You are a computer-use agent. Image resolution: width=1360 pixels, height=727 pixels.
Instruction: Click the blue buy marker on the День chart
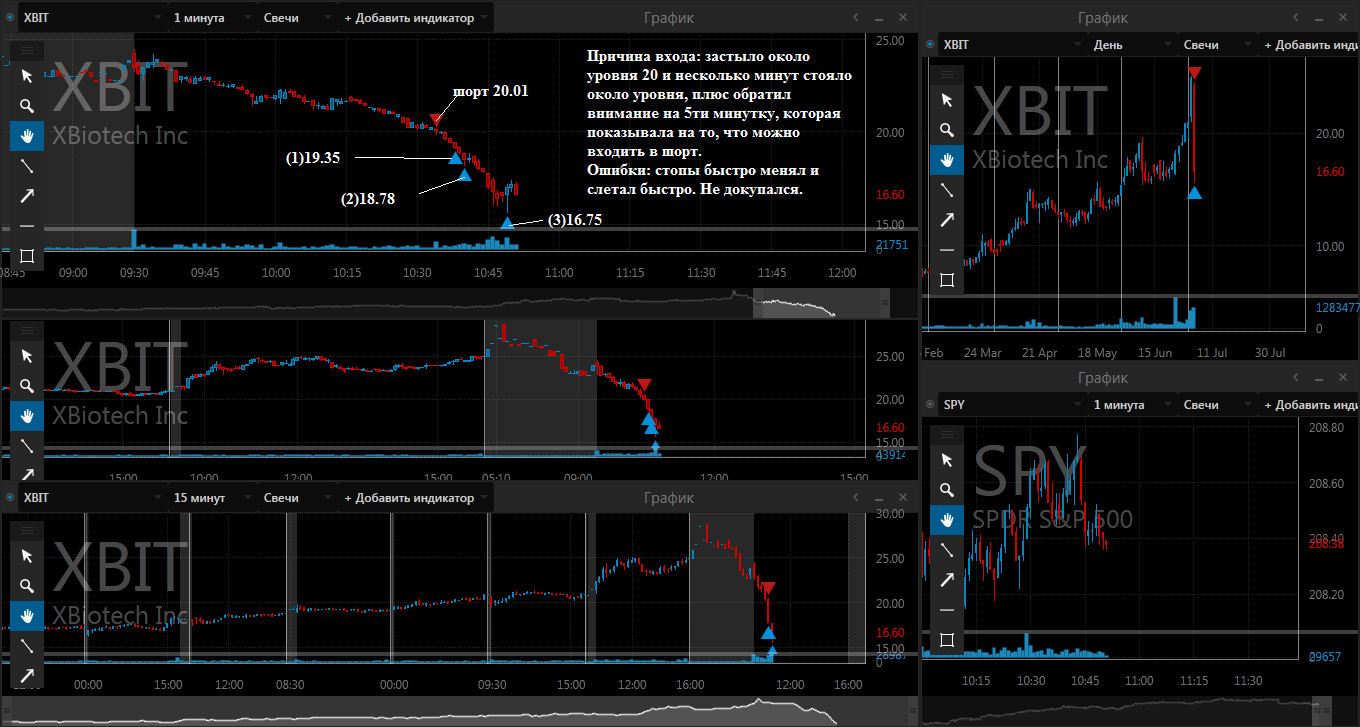click(1194, 192)
